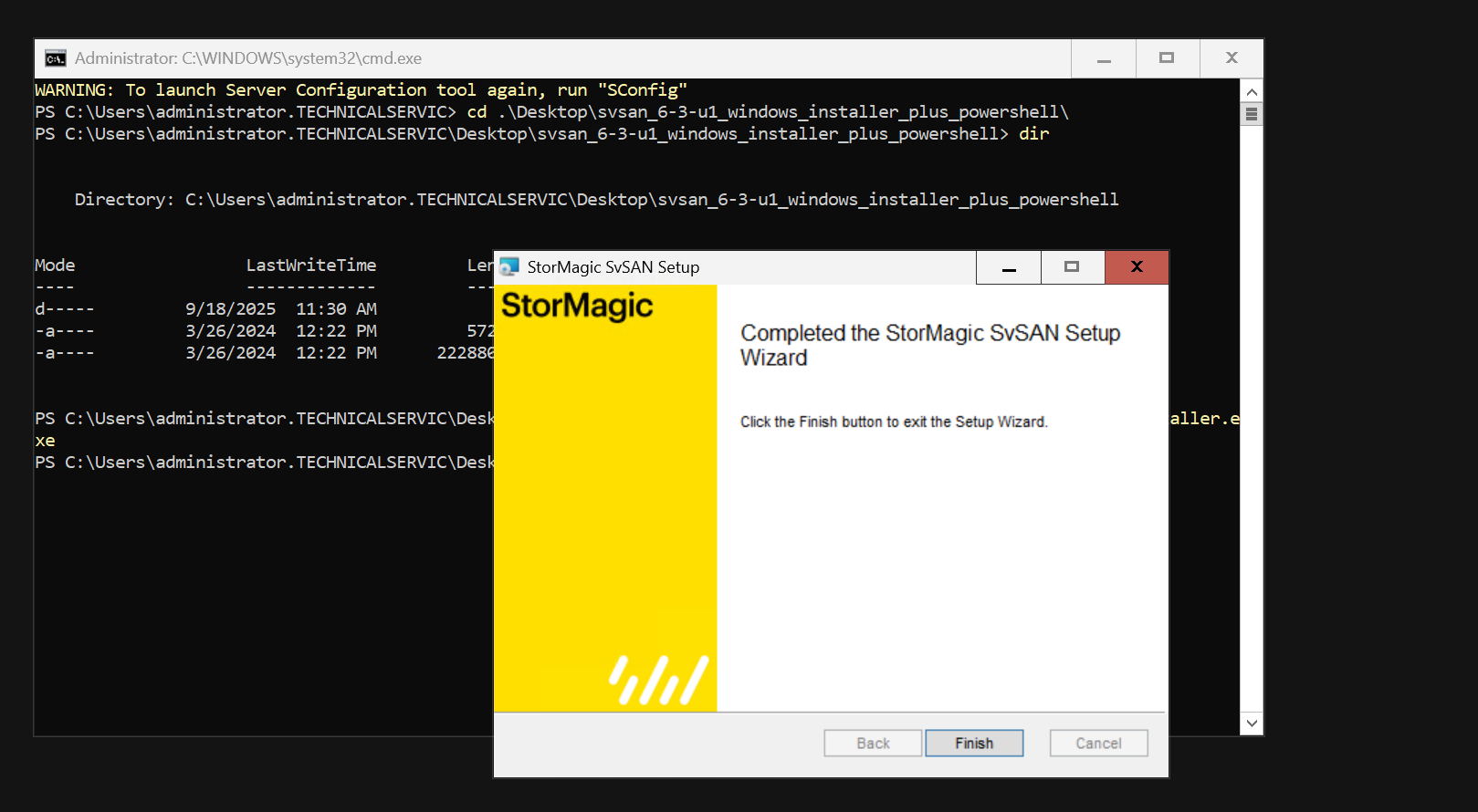Click the StorMagic logo text on yellow banner
The image size is (1478, 812).
pos(577,307)
